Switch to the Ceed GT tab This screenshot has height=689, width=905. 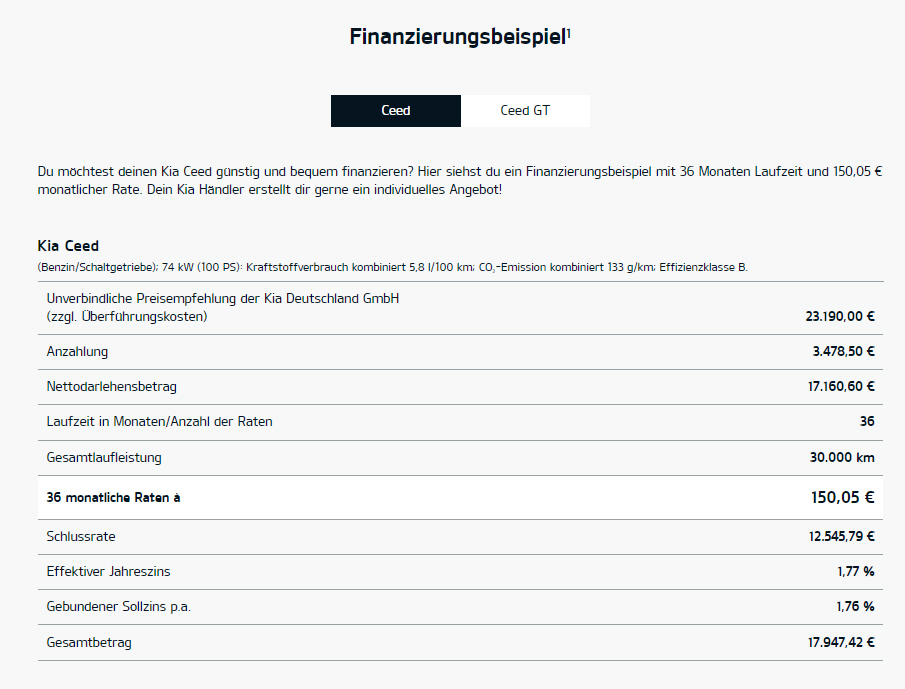[525, 111]
